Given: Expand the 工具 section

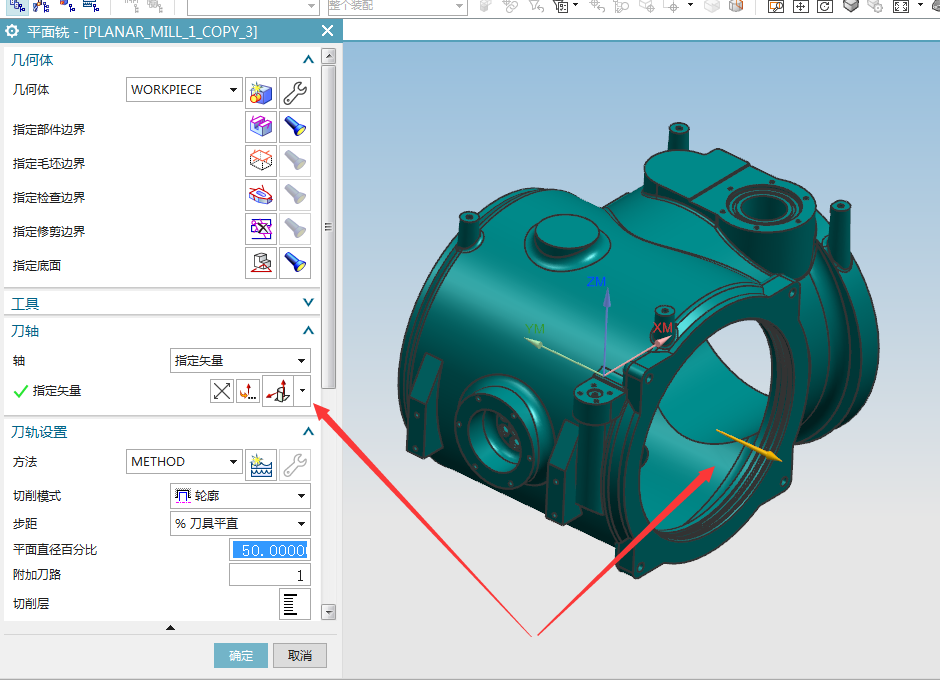Looking at the screenshot, I should 308,303.
